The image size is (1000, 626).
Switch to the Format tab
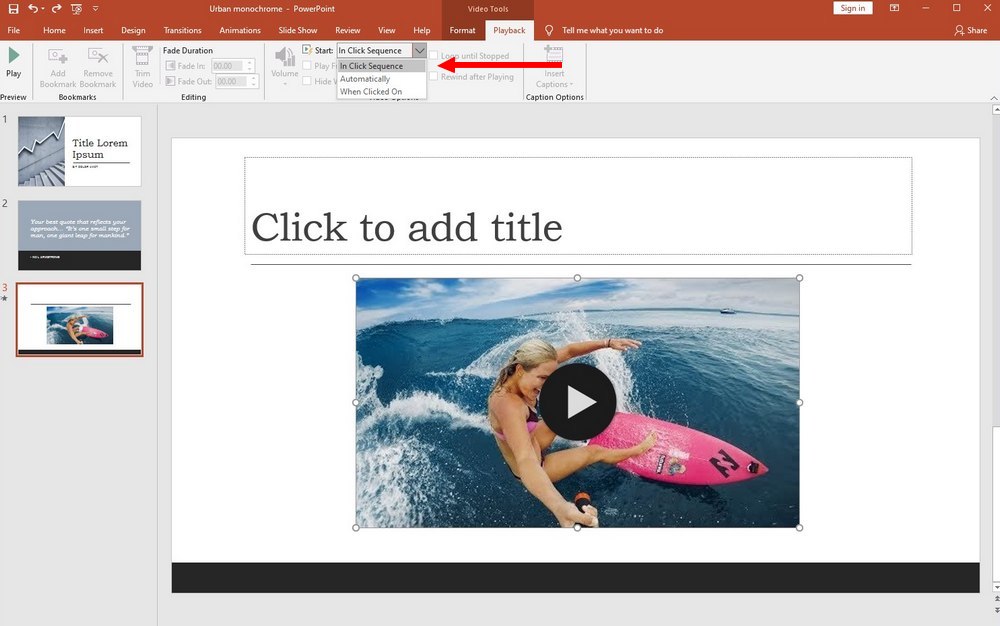tap(462, 30)
